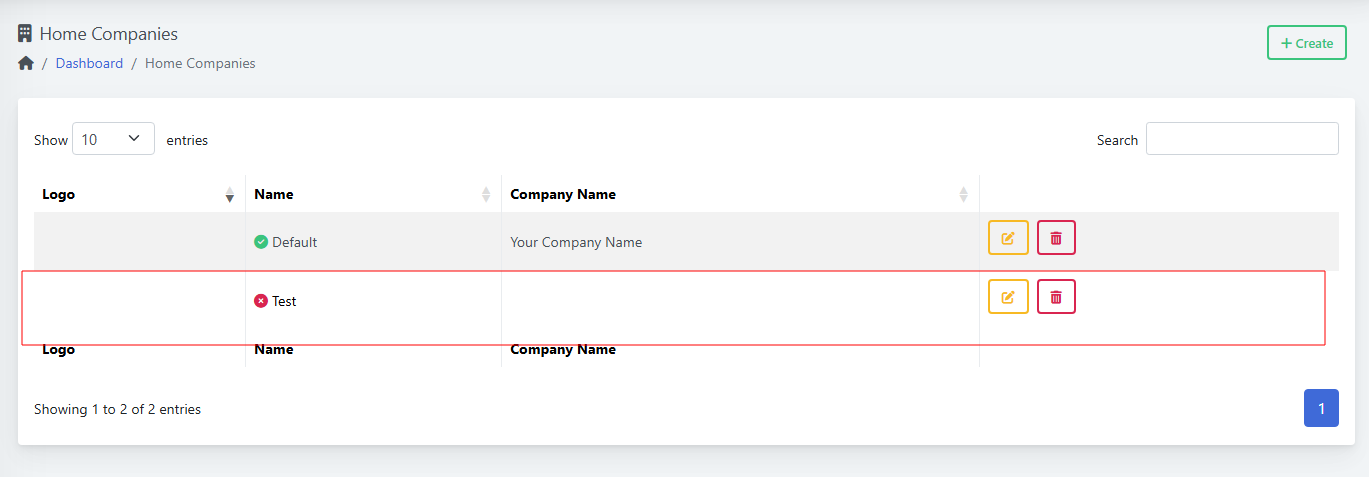
Task: Create a new home company
Action: 1307,43
